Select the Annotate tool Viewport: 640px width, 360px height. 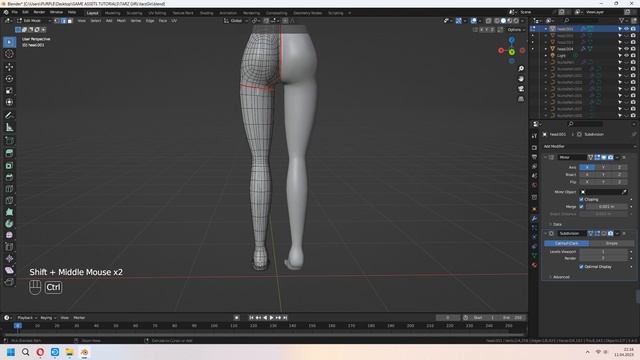[9, 116]
